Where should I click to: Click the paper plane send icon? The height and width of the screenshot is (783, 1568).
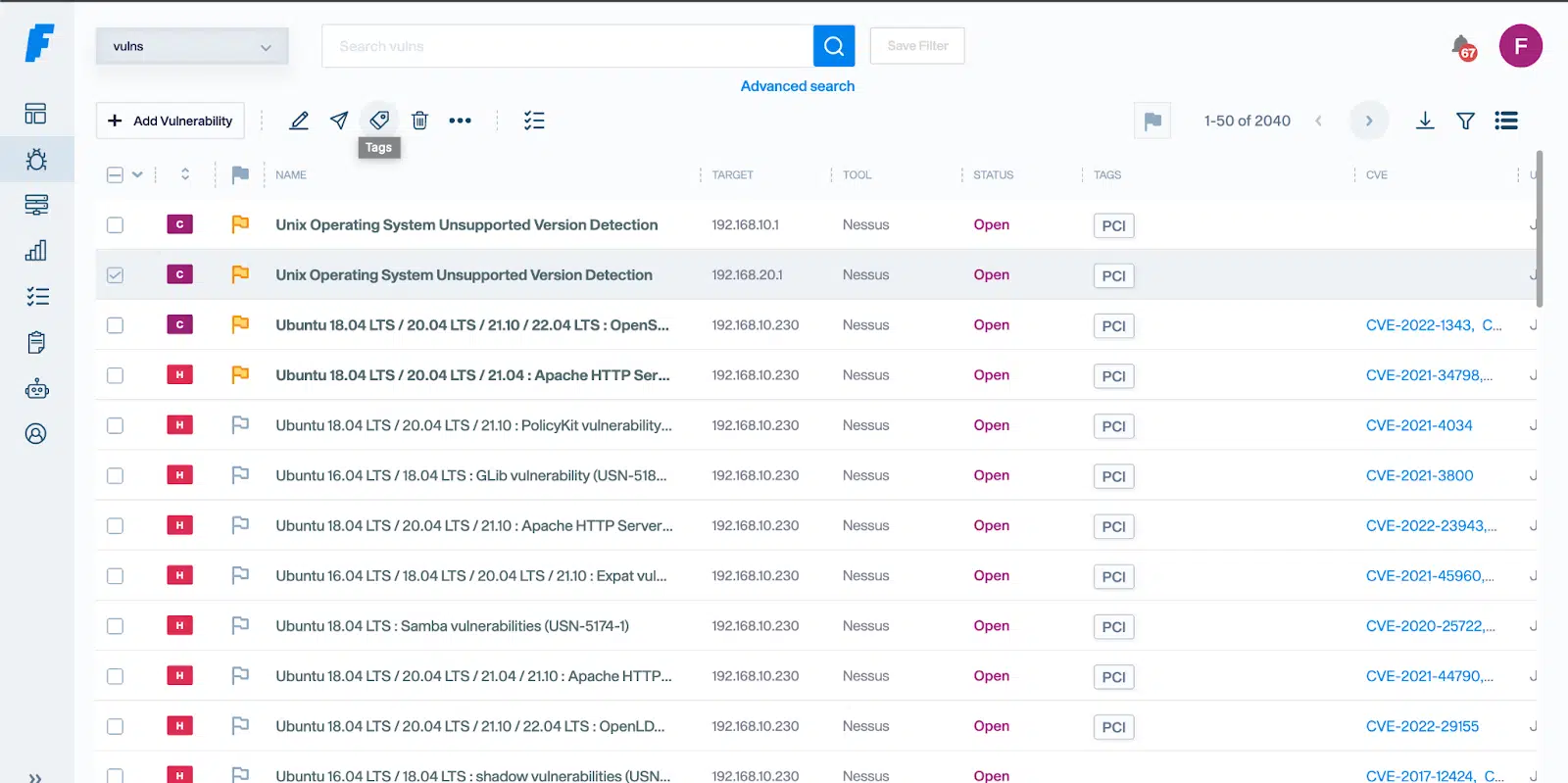click(339, 121)
